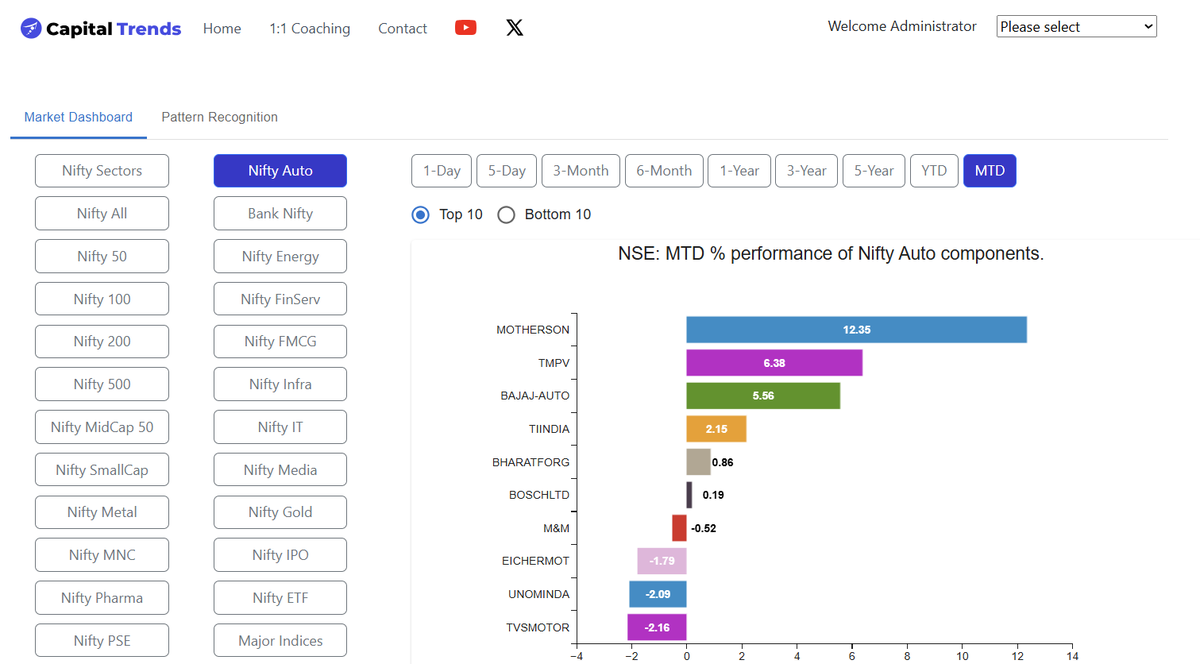Switch to the Pattern Recognition tab
Viewport: 1200px width, 664px height.
pos(219,117)
